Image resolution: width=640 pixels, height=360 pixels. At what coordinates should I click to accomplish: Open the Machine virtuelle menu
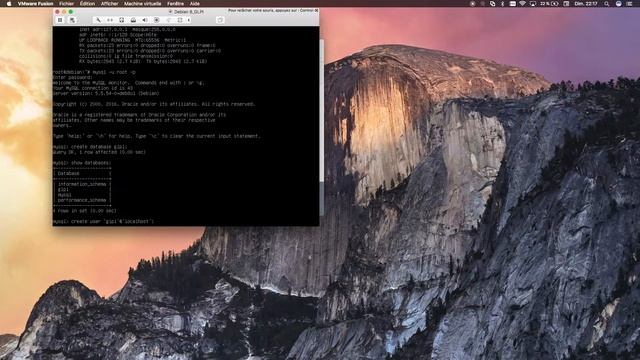[142, 4]
